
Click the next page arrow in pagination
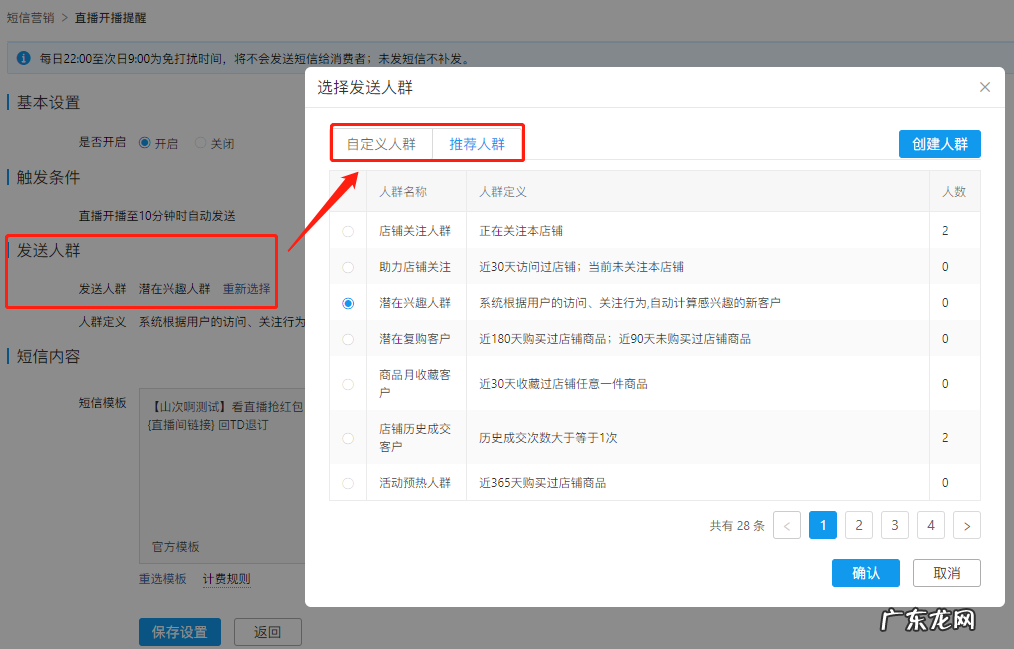point(966,524)
